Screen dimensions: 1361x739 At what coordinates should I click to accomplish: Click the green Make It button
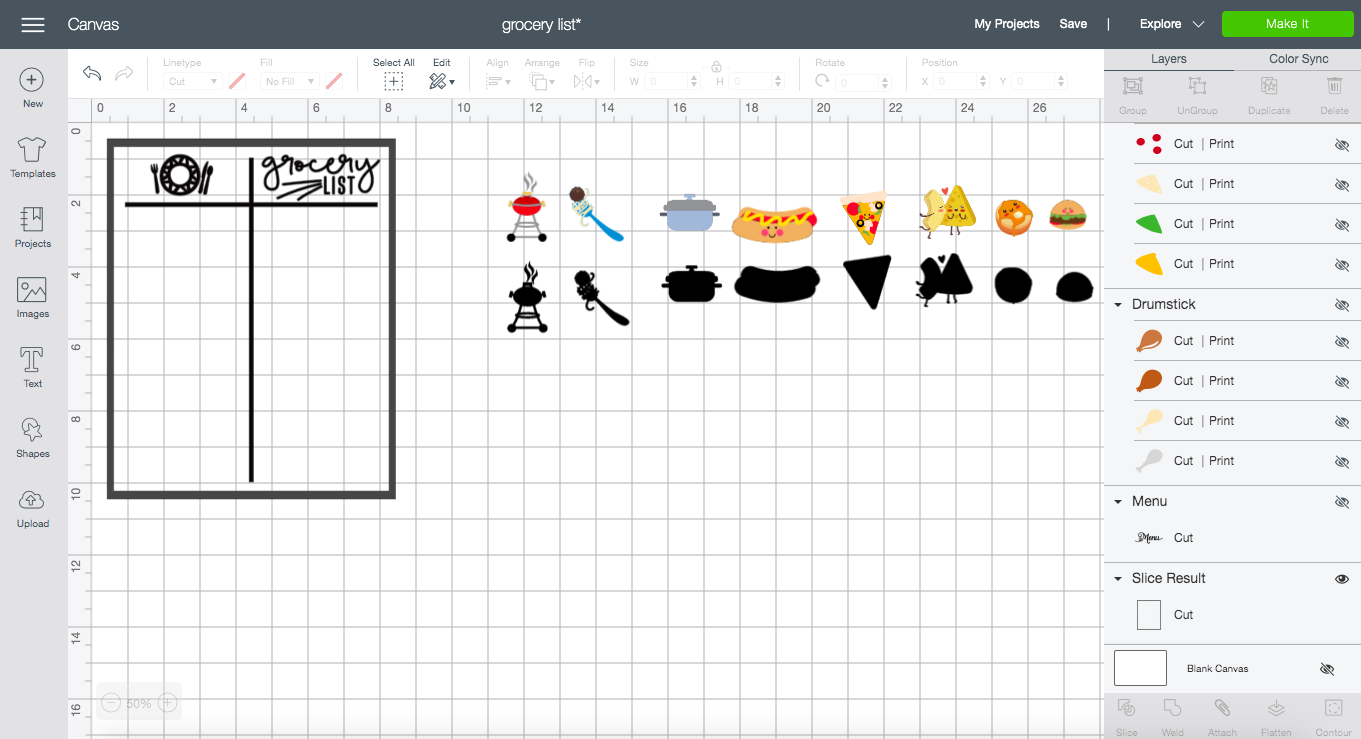point(1287,24)
